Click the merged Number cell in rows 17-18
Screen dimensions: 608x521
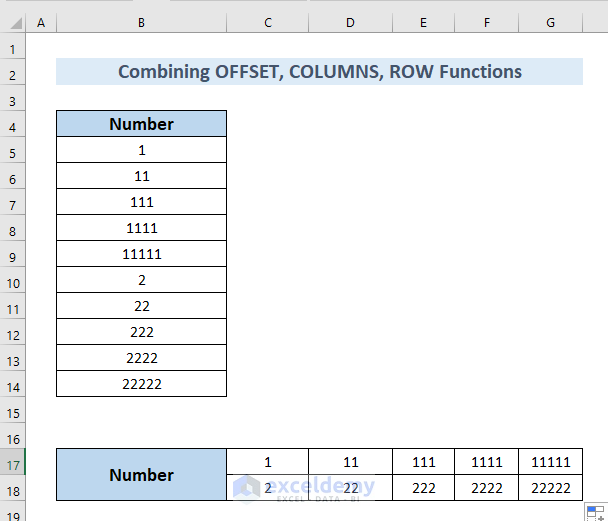142,475
